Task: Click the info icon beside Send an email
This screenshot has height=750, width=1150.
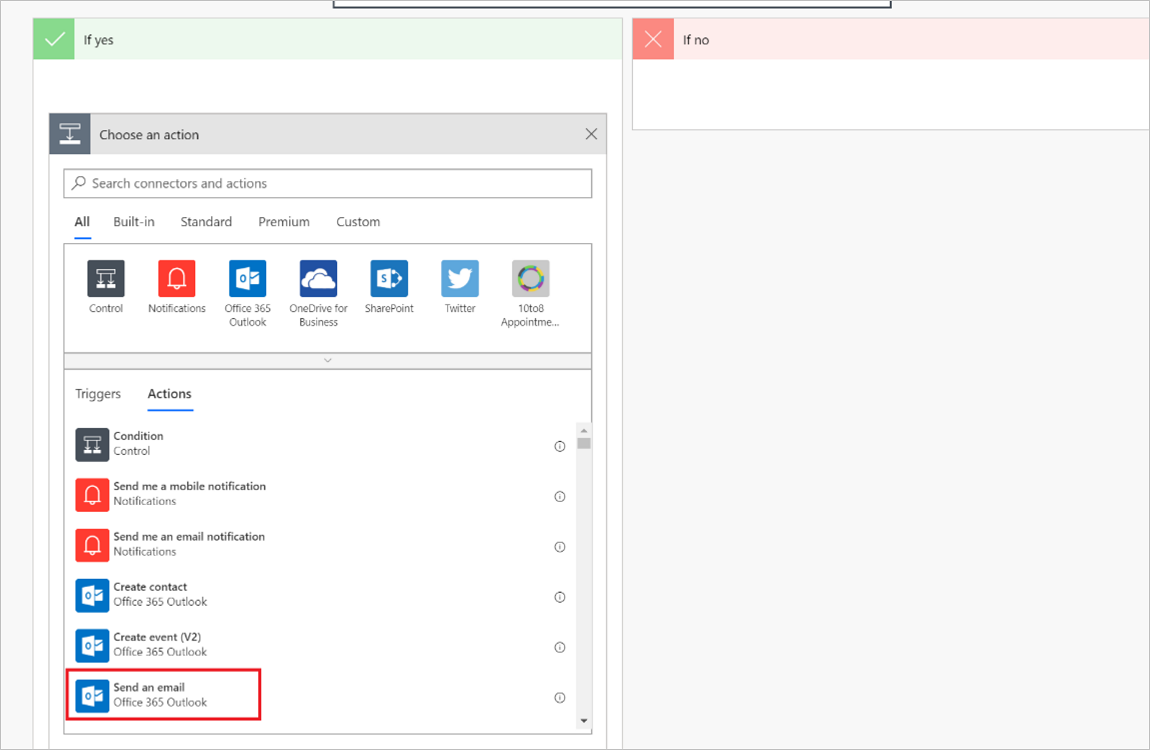Action: (560, 697)
